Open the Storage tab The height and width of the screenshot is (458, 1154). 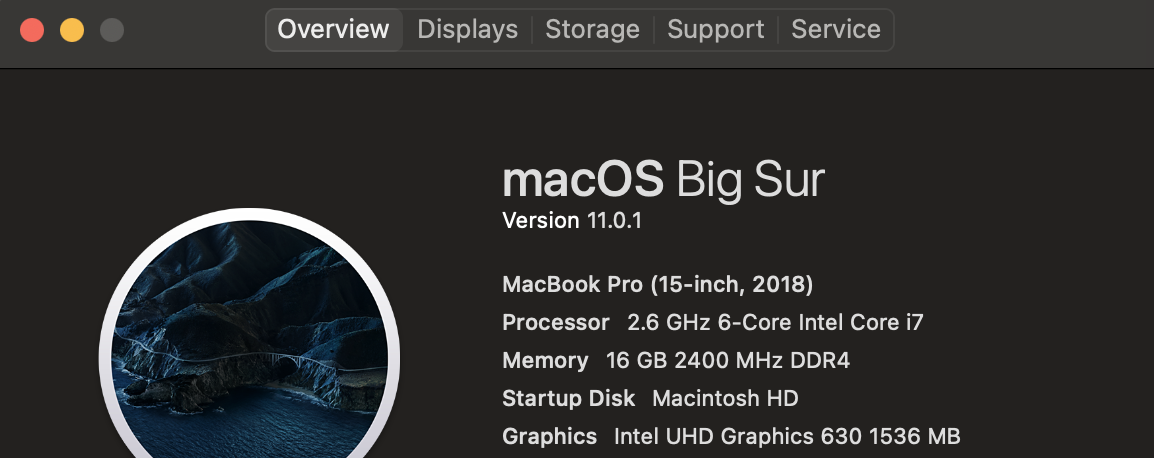(x=592, y=30)
